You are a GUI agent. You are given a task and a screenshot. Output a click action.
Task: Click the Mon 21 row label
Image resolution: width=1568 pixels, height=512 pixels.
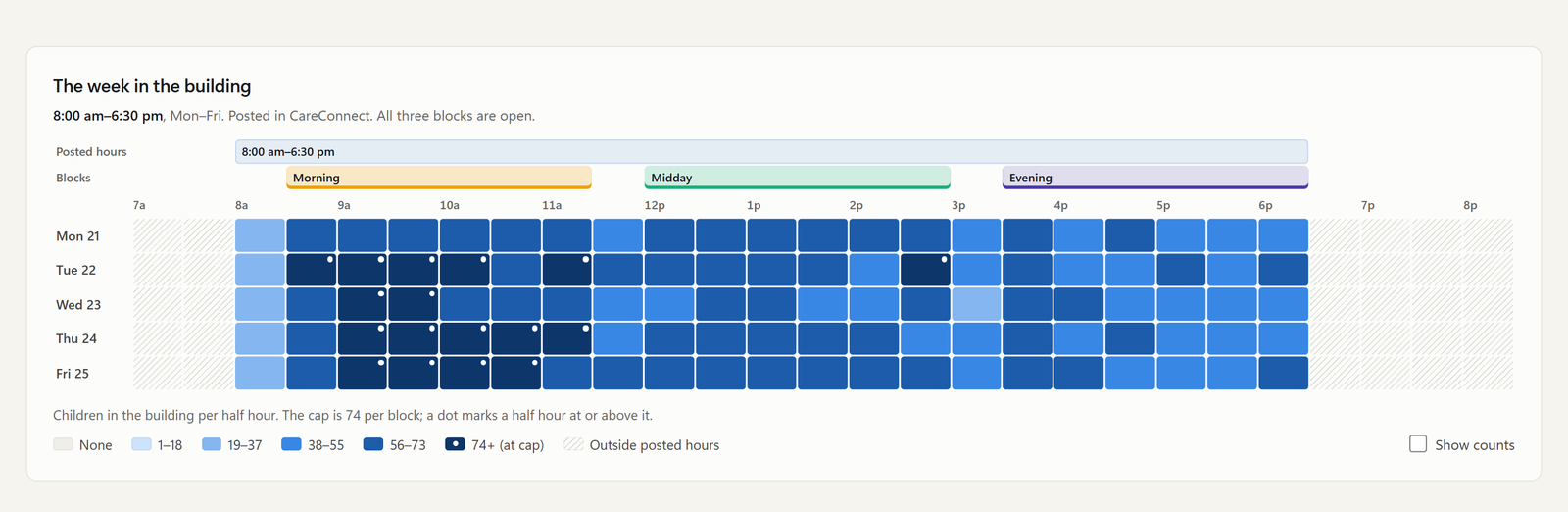coord(77,236)
